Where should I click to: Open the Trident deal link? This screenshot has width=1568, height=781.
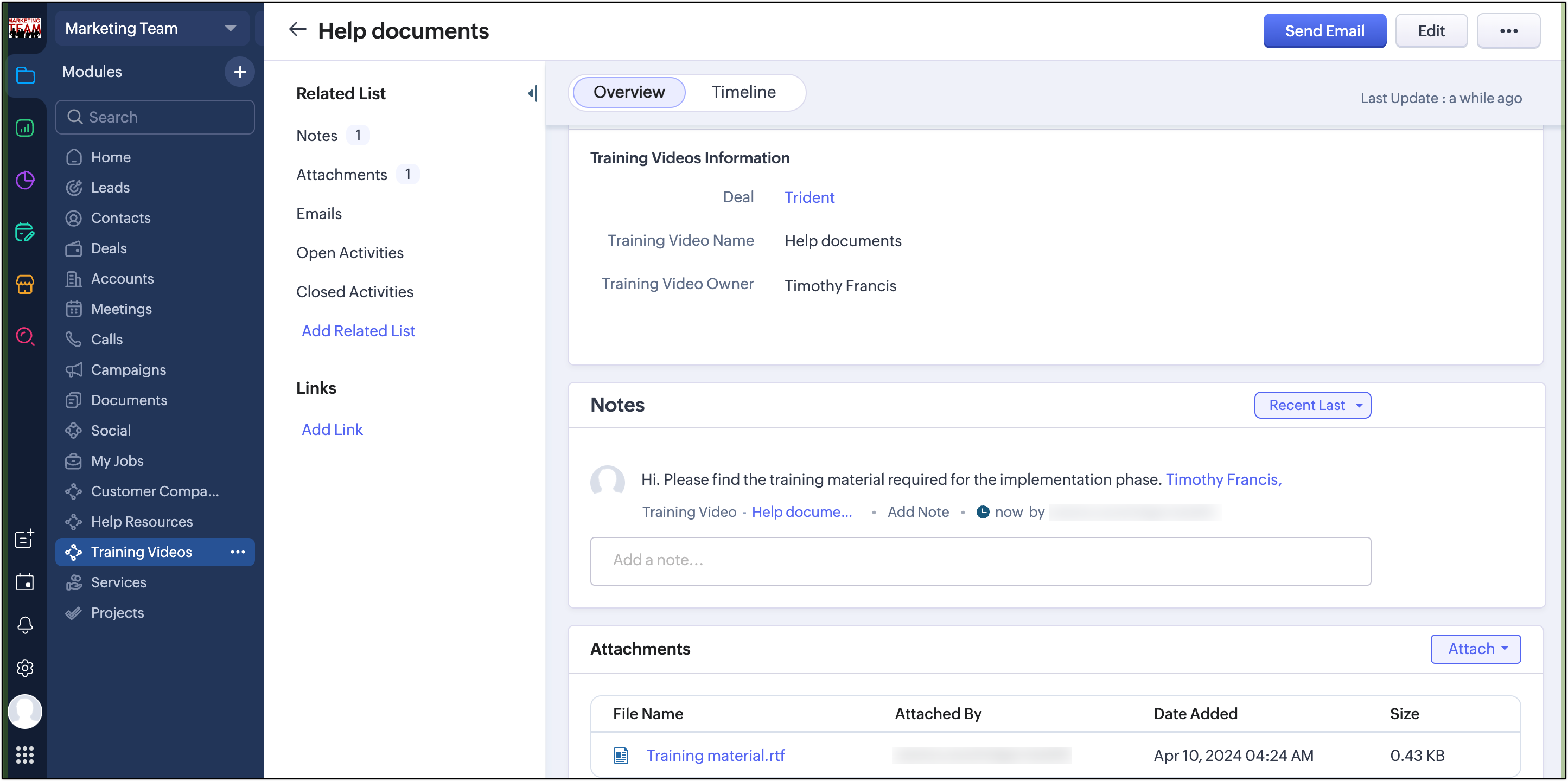[x=809, y=197]
